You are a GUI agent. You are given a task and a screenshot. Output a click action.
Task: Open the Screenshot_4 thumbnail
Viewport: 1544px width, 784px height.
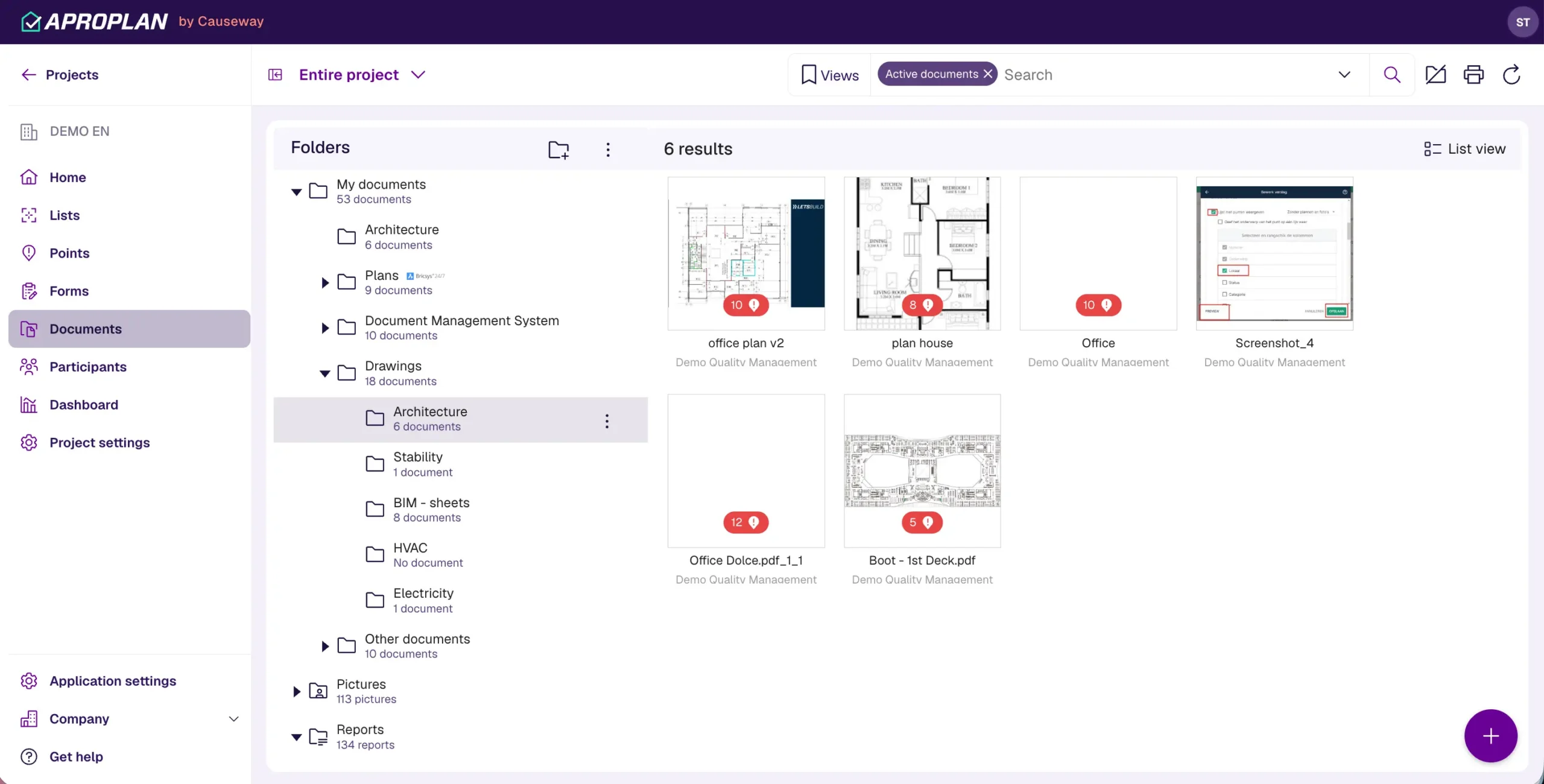tap(1274, 253)
